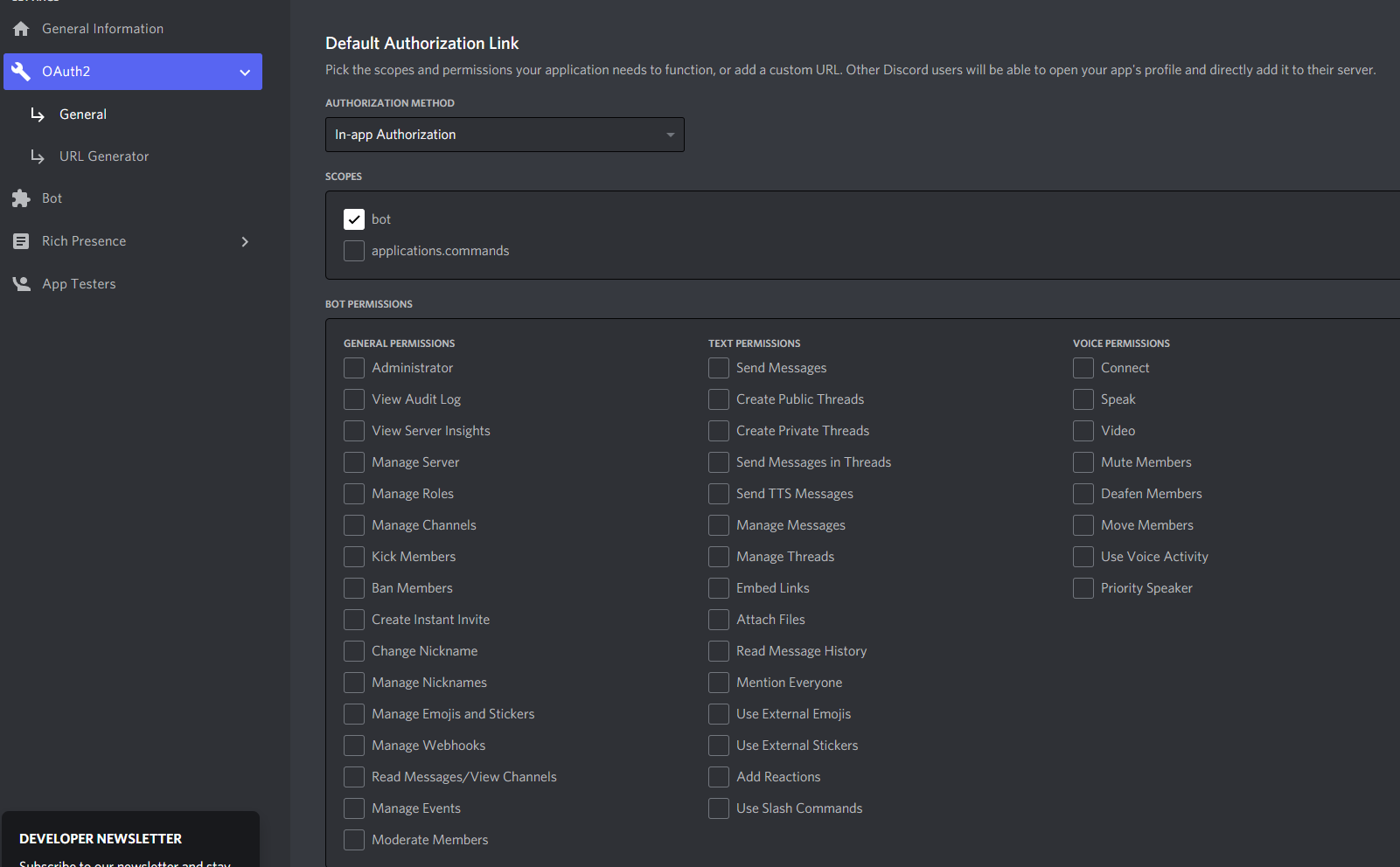Click the sub-item arrow icon beside General
The image size is (1400, 867).
point(38,114)
